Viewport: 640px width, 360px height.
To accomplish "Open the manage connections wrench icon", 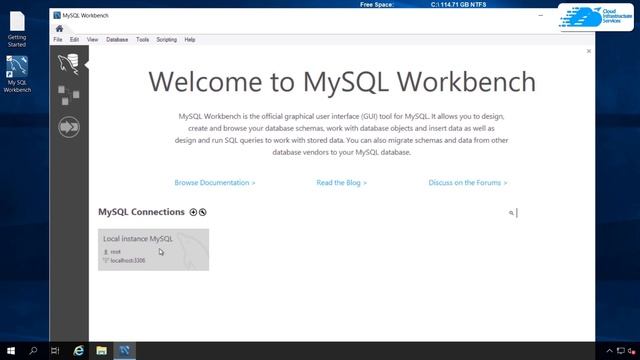I will pos(202,212).
